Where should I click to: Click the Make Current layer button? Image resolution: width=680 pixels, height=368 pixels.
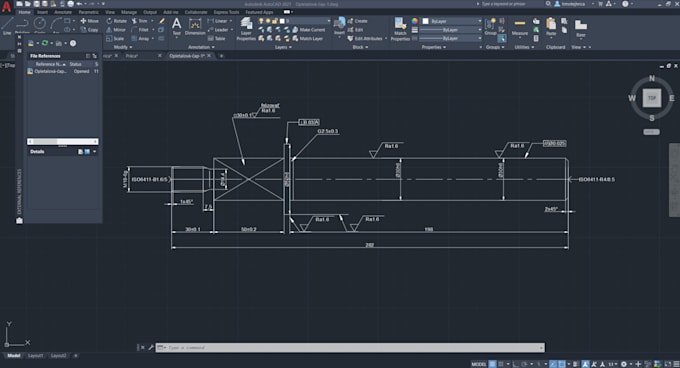[x=308, y=29]
